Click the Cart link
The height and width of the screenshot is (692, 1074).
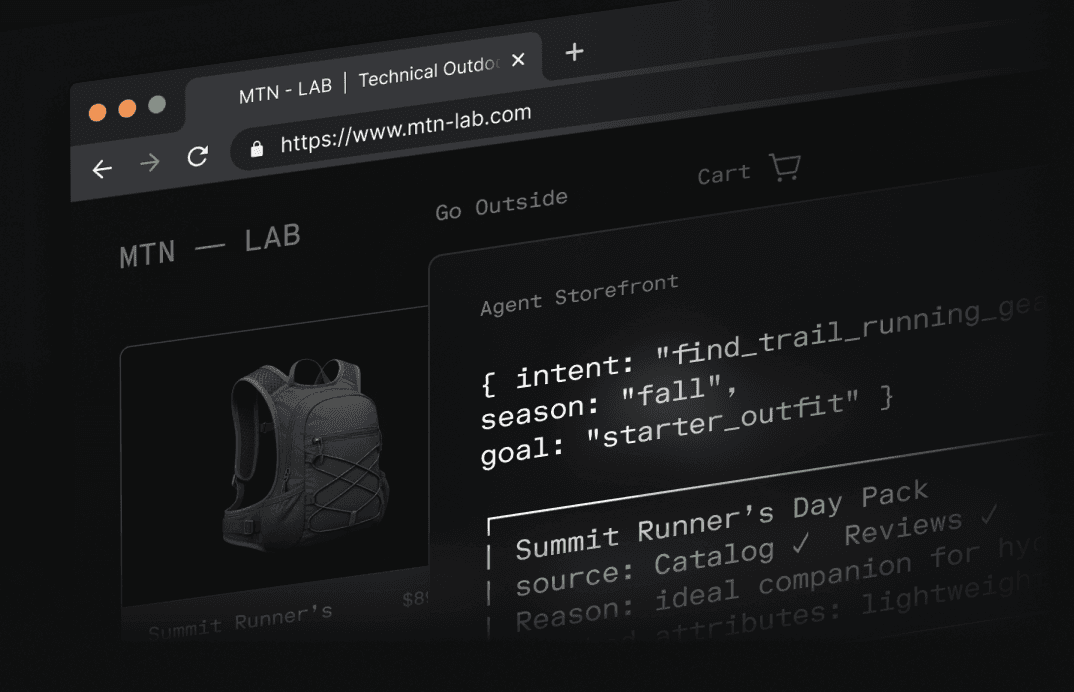tap(724, 174)
